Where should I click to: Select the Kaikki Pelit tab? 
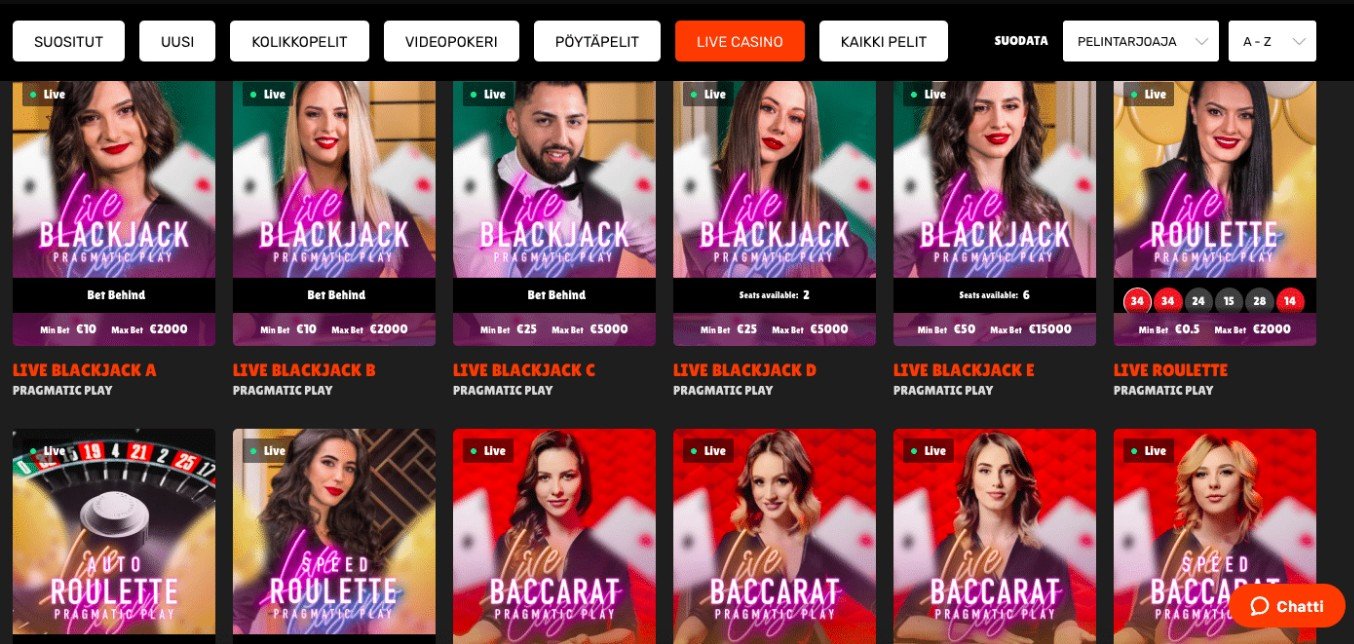click(x=883, y=42)
